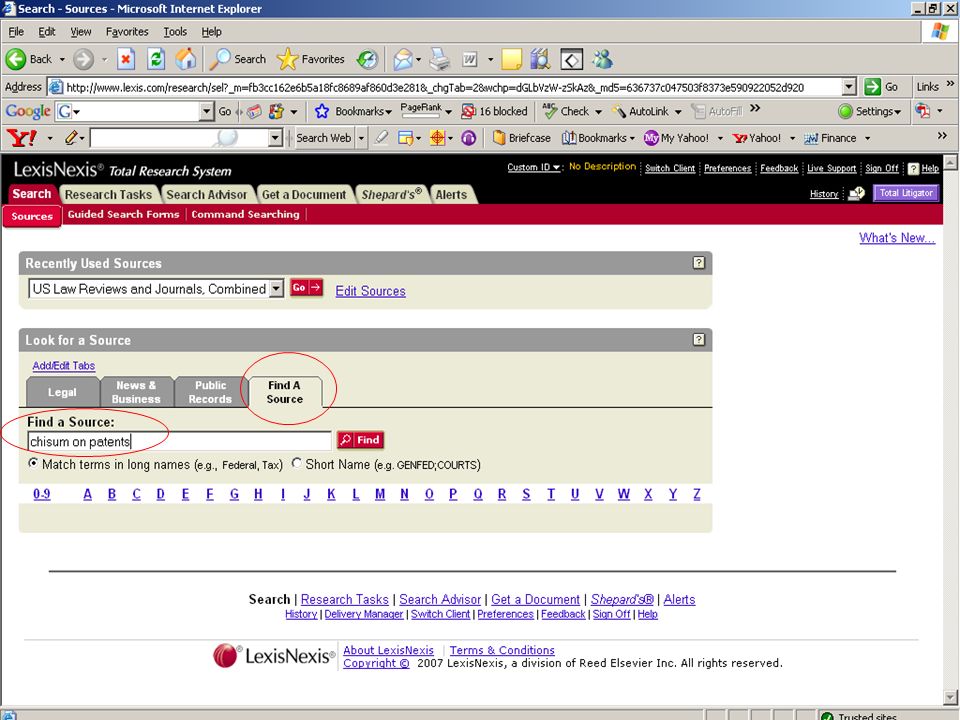The height and width of the screenshot is (720, 960).
Task: Click the red Go button for sources
Action: pyautogui.click(x=306, y=288)
